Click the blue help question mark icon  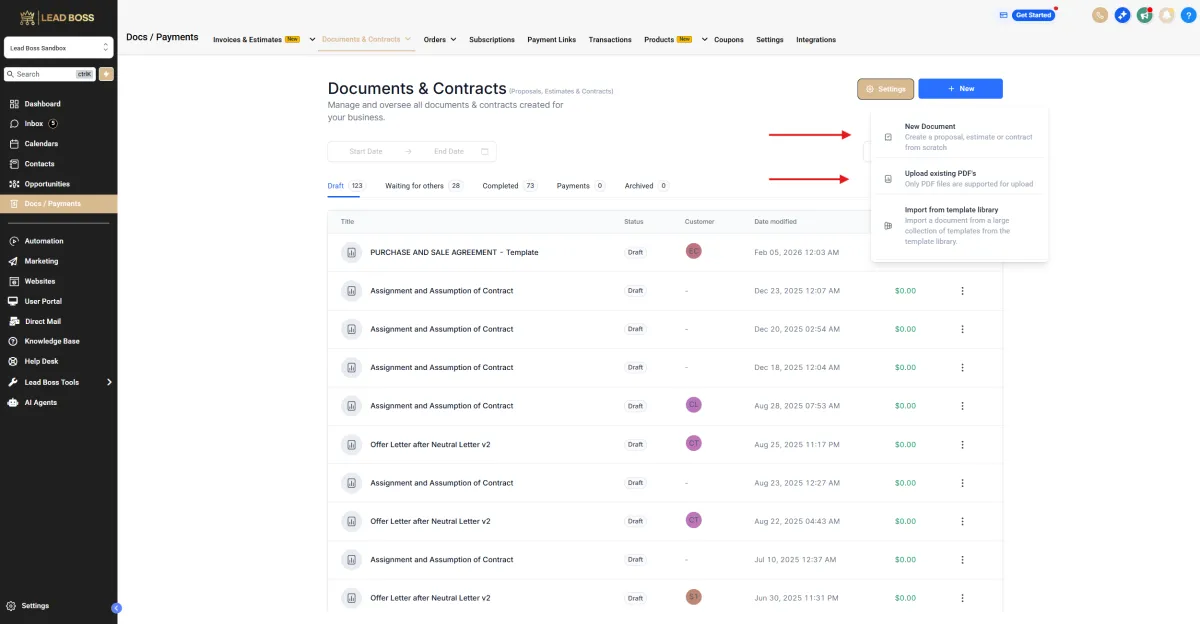(1188, 15)
